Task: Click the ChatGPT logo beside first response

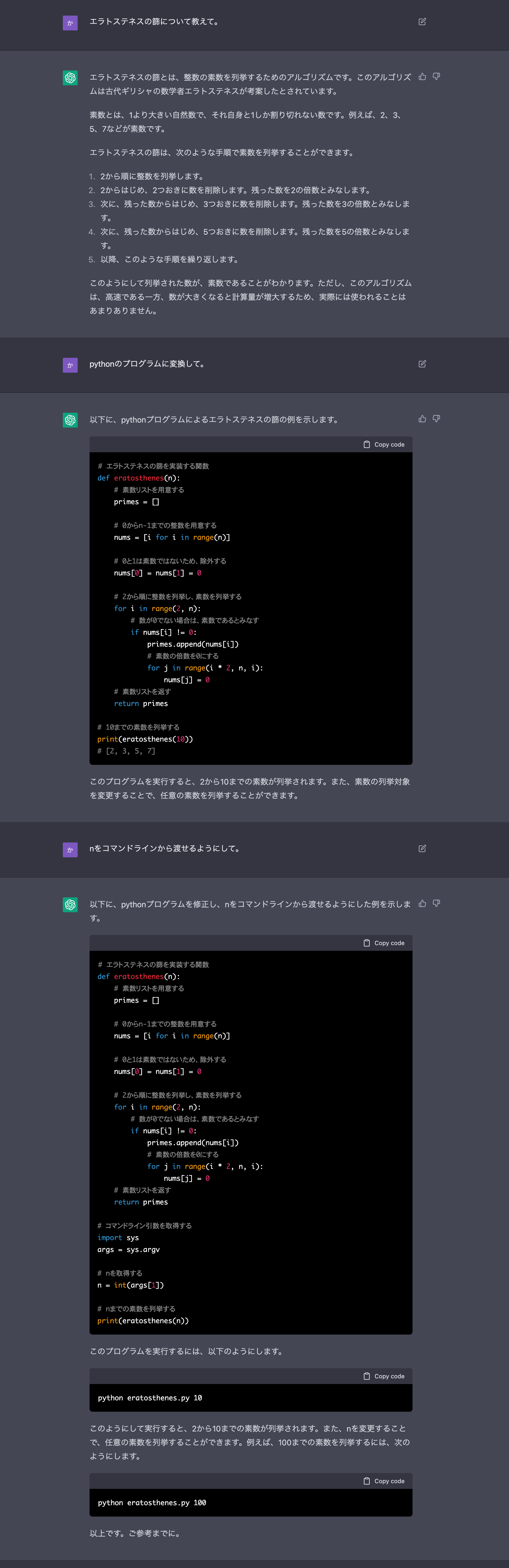Action: tap(70, 78)
